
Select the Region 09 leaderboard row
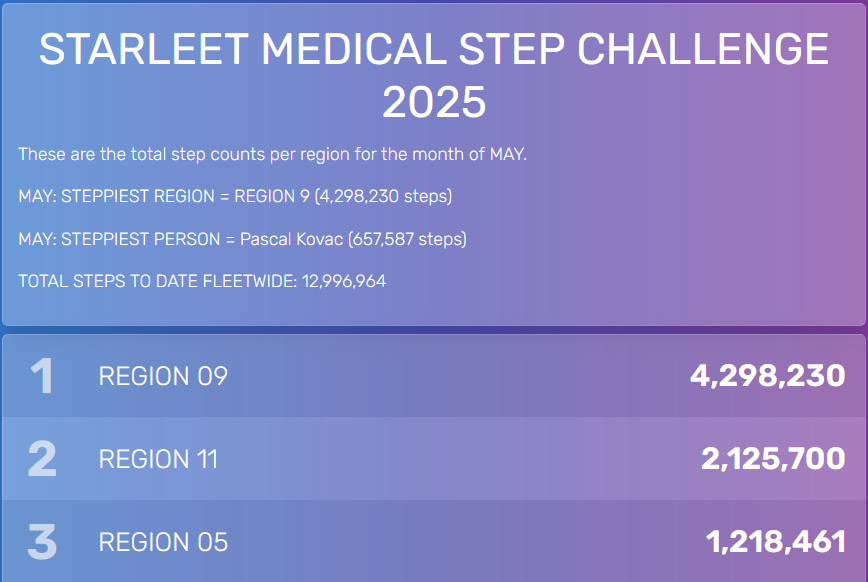coord(434,376)
